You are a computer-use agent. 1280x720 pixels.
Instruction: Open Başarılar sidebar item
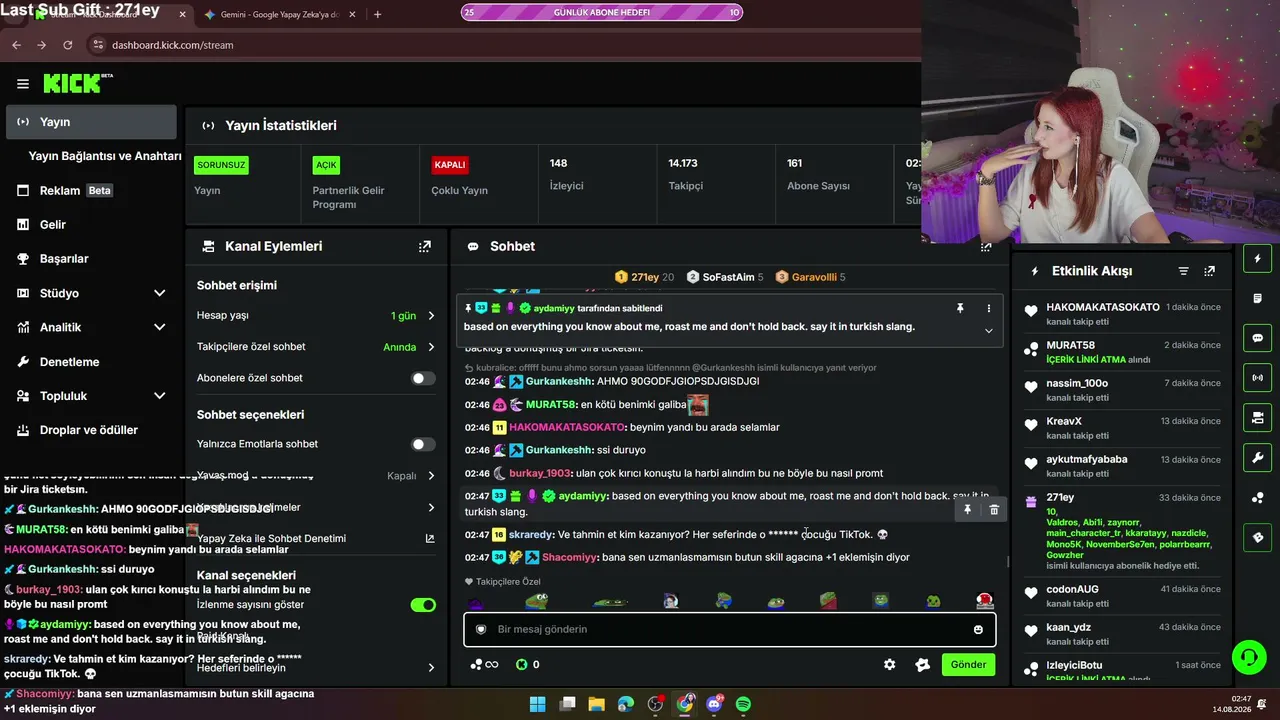[91, 259]
